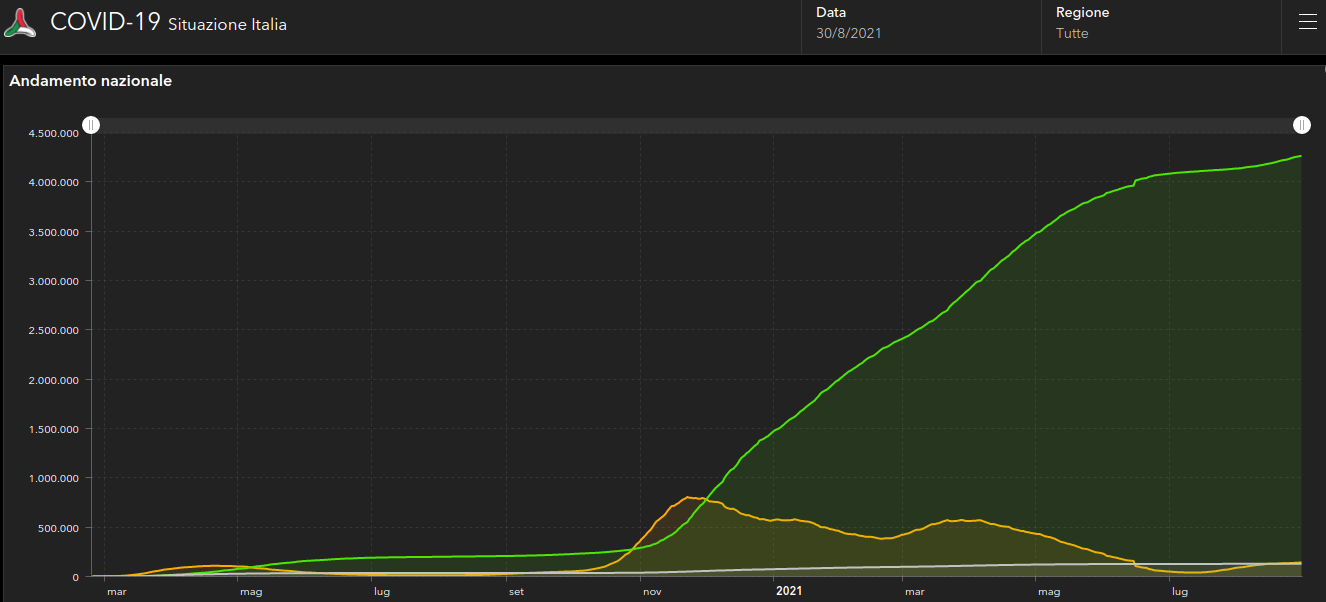Image resolution: width=1326 pixels, height=602 pixels.
Task: Open the hamburger menu in the header
Action: [x=1307, y=23]
